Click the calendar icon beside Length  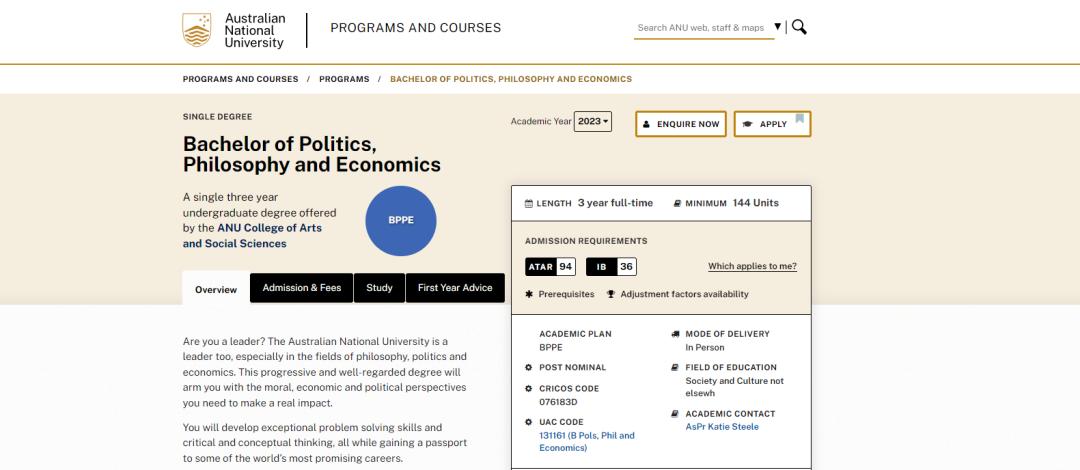pos(529,203)
